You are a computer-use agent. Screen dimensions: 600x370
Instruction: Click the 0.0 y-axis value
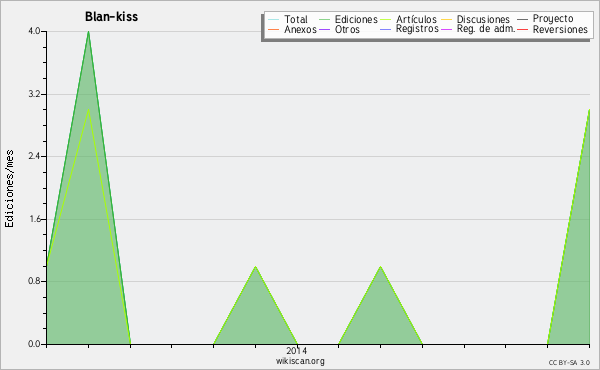click(34, 344)
